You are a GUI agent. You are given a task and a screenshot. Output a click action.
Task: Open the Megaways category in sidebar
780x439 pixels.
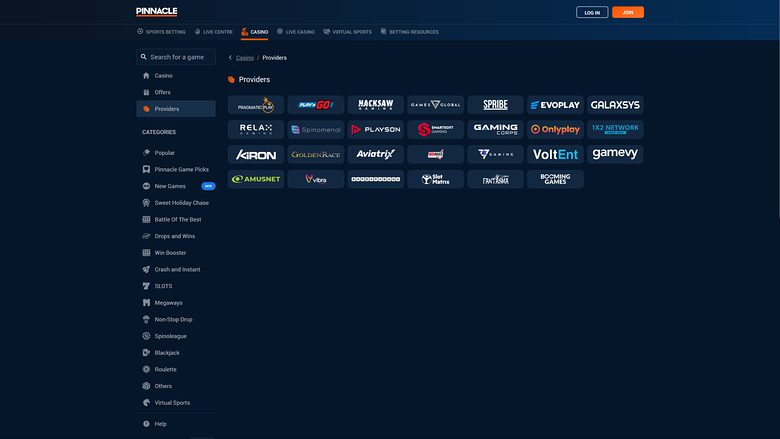(168, 303)
